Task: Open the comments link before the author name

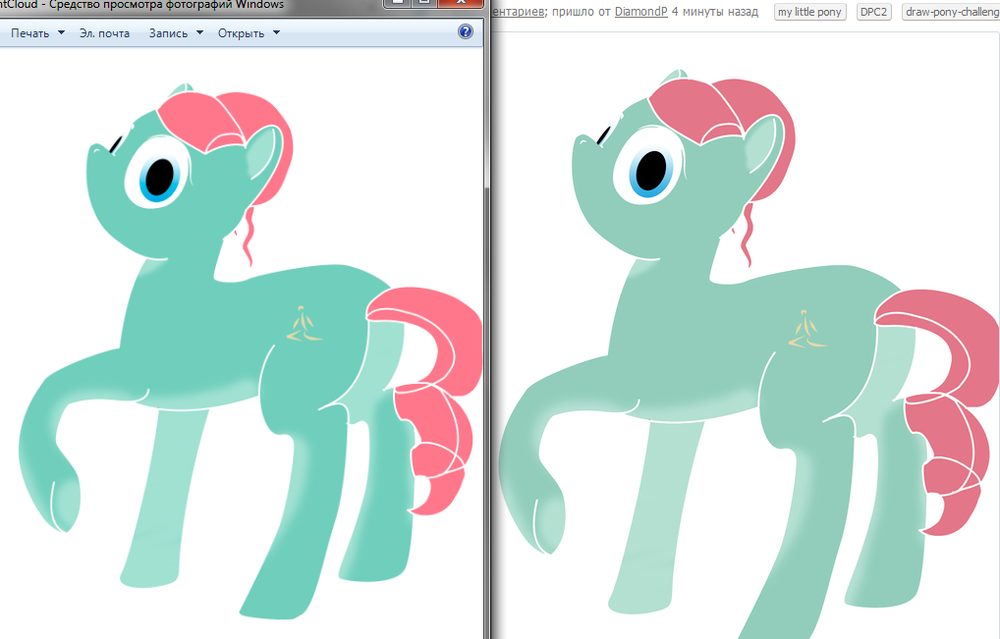Action: [520, 12]
